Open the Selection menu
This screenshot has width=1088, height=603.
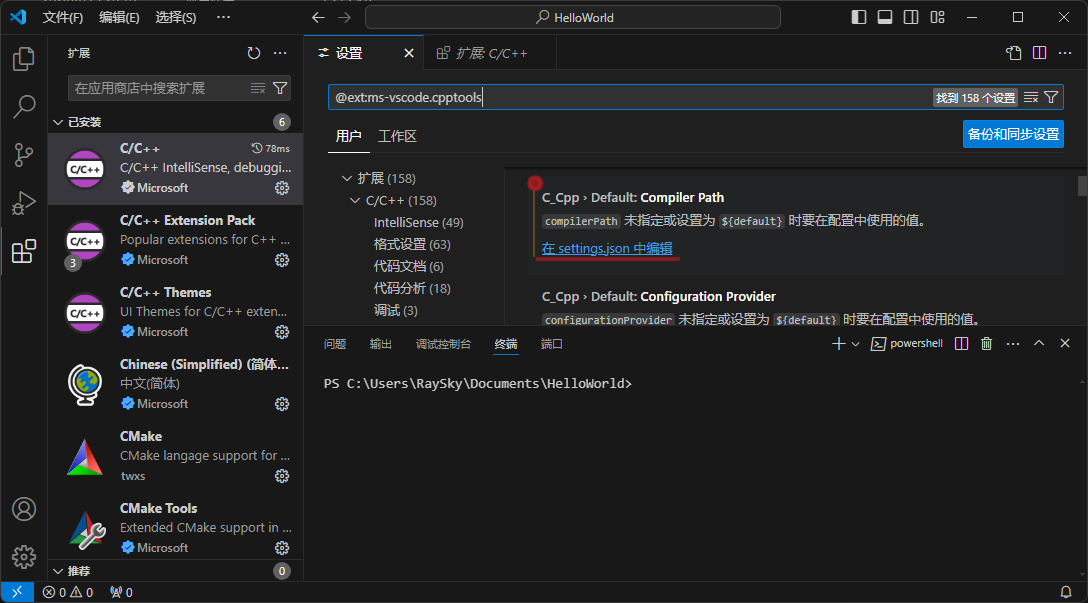coord(176,17)
